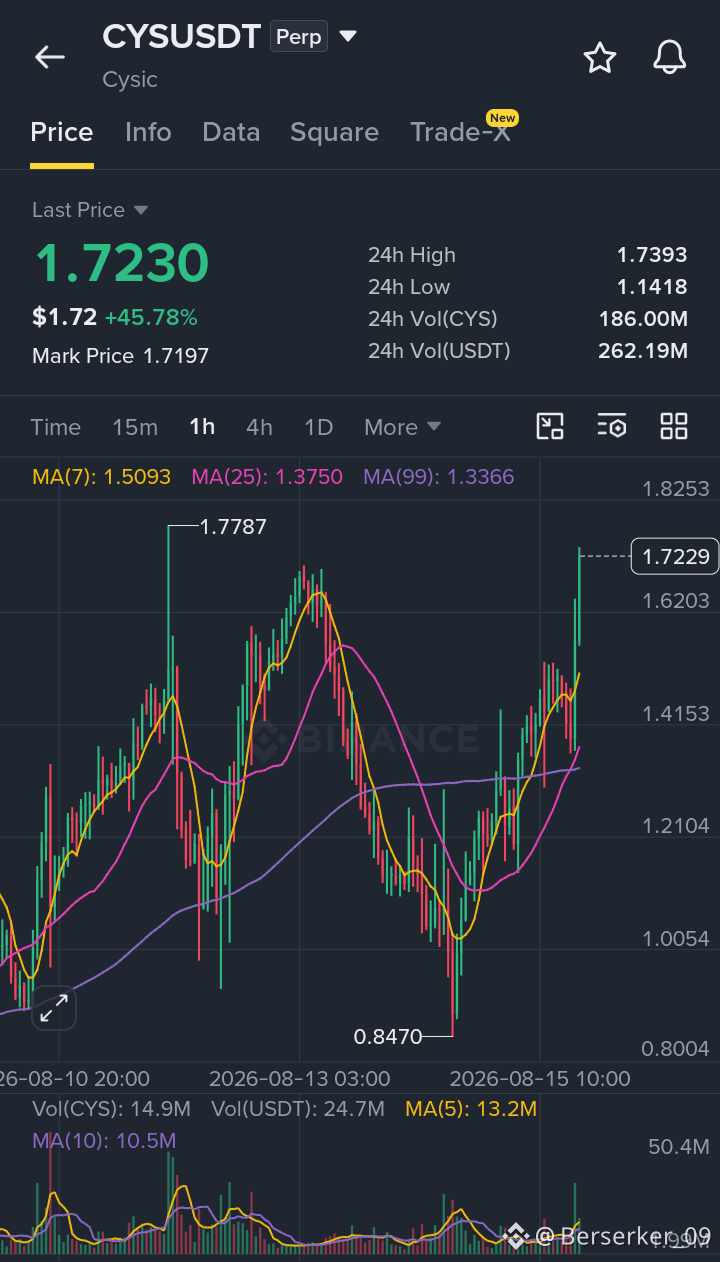The width and height of the screenshot is (720, 1262).
Task: Tap the volume MA(10): 10.5M label
Action: (x=104, y=1140)
